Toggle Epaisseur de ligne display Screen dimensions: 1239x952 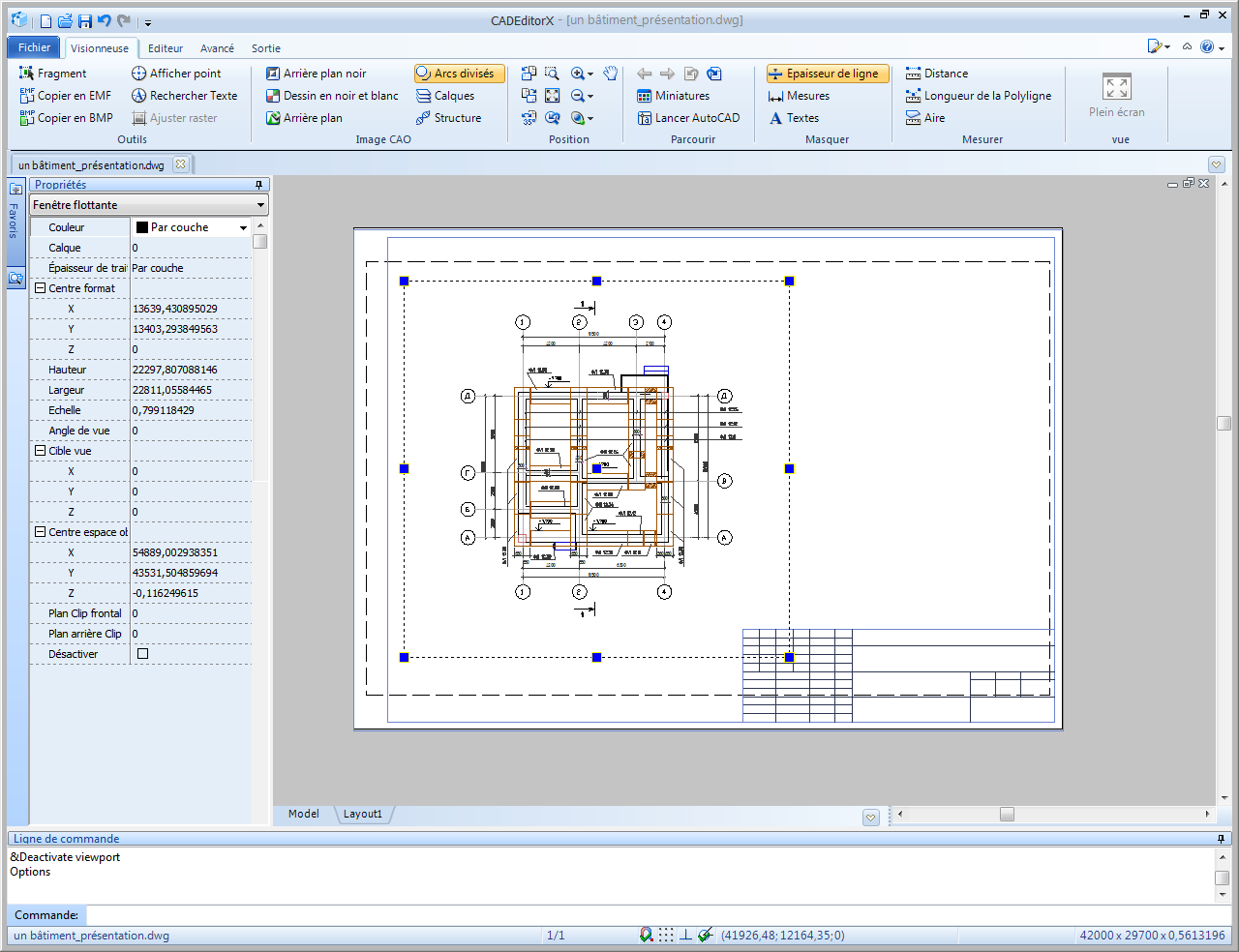point(827,74)
